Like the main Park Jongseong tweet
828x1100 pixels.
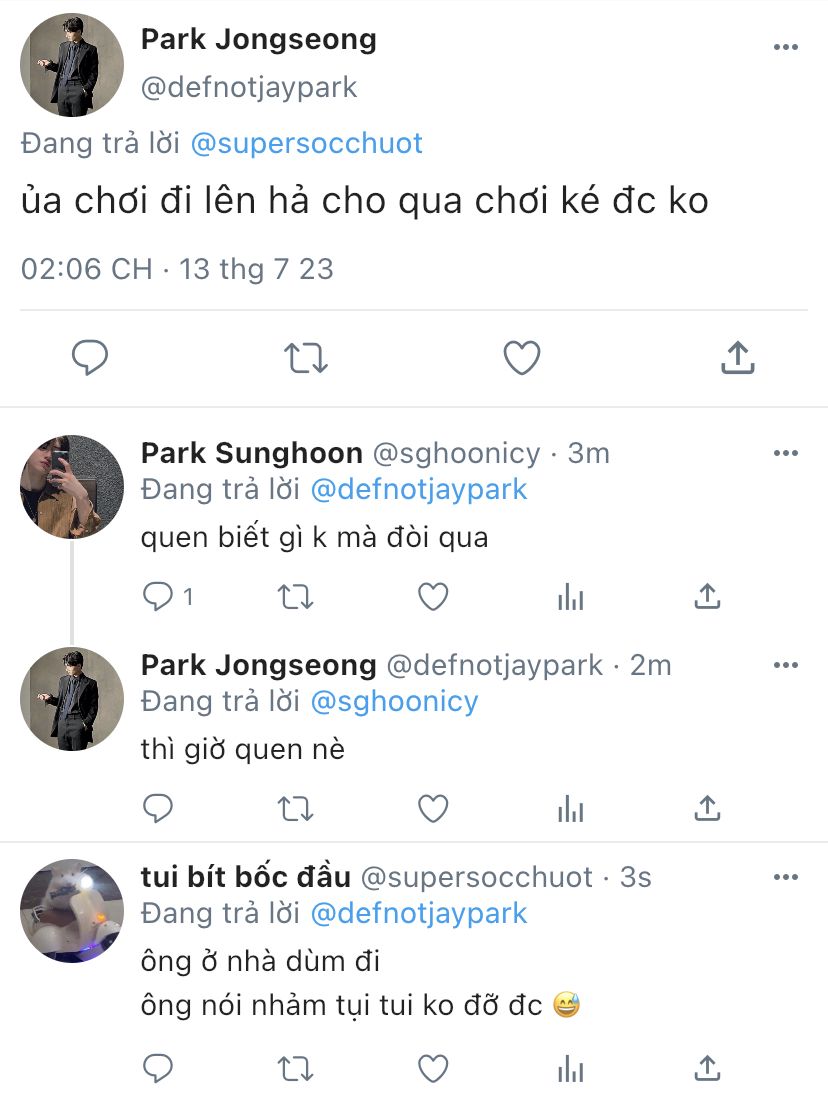521,358
